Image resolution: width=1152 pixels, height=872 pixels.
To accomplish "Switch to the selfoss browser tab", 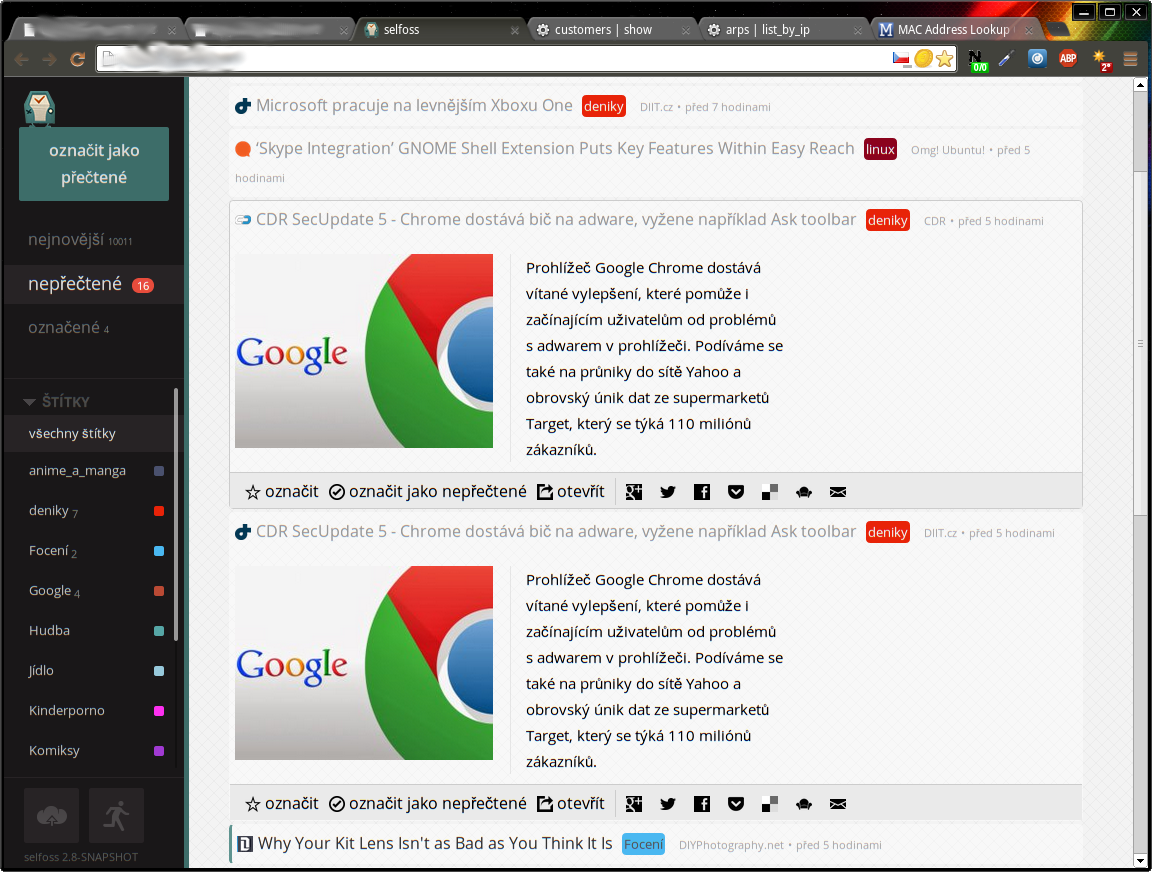I will (x=439, y=29).
